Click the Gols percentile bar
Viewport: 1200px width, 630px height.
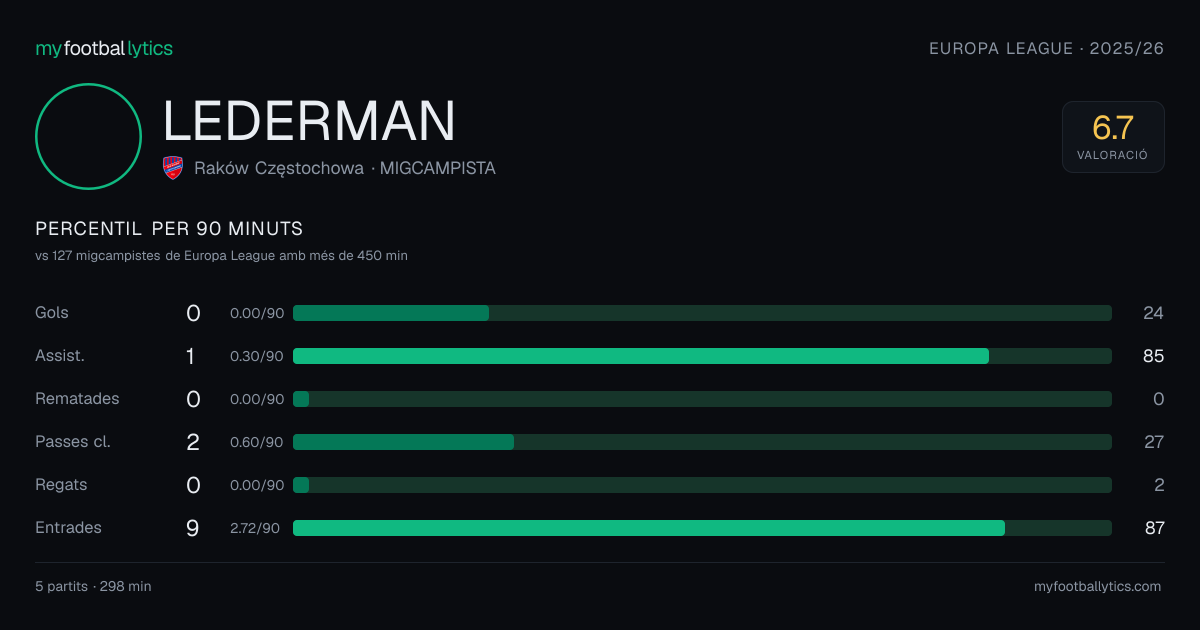coord(702,313)
